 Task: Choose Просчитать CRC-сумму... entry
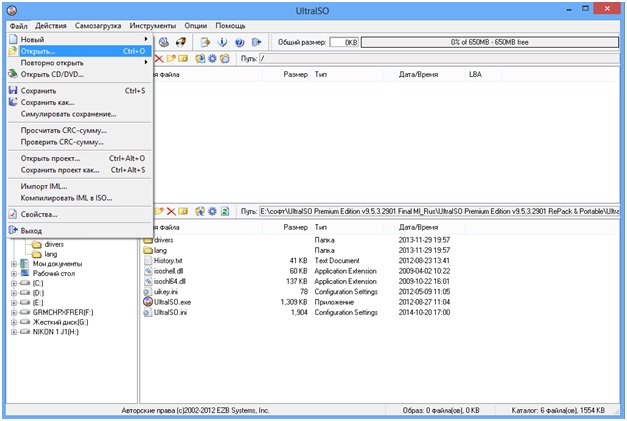click(80, 130)
